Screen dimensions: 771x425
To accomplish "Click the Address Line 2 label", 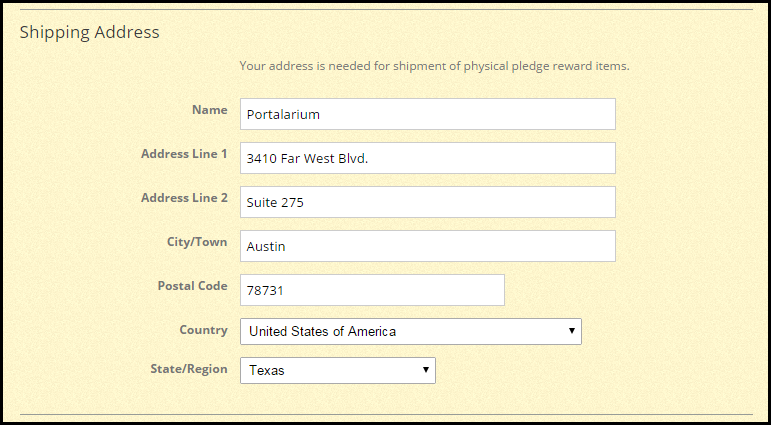I will [184, 198].
